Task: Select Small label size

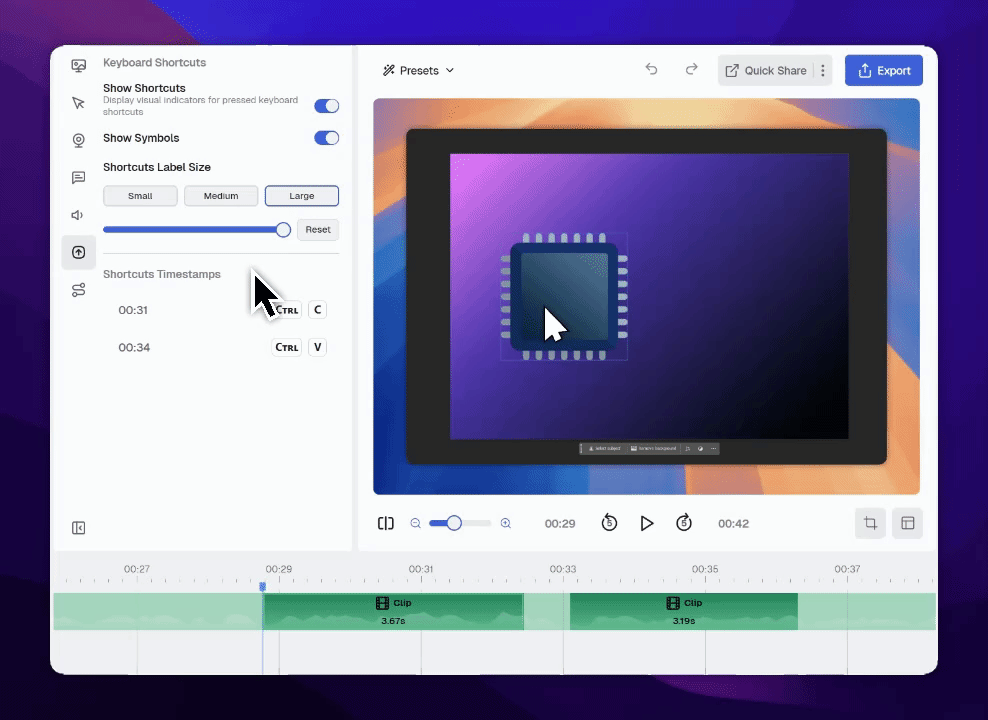Action: (140, 196)
